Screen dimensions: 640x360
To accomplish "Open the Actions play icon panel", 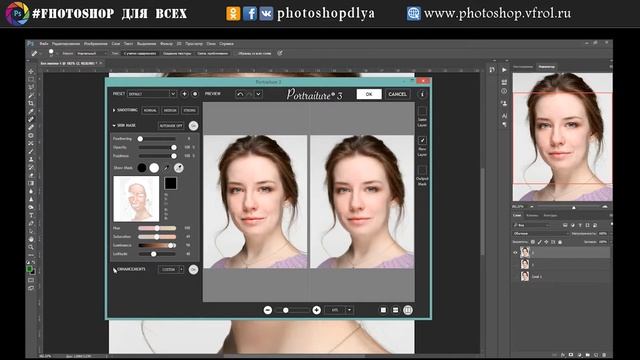I will [x=504, y=70].
